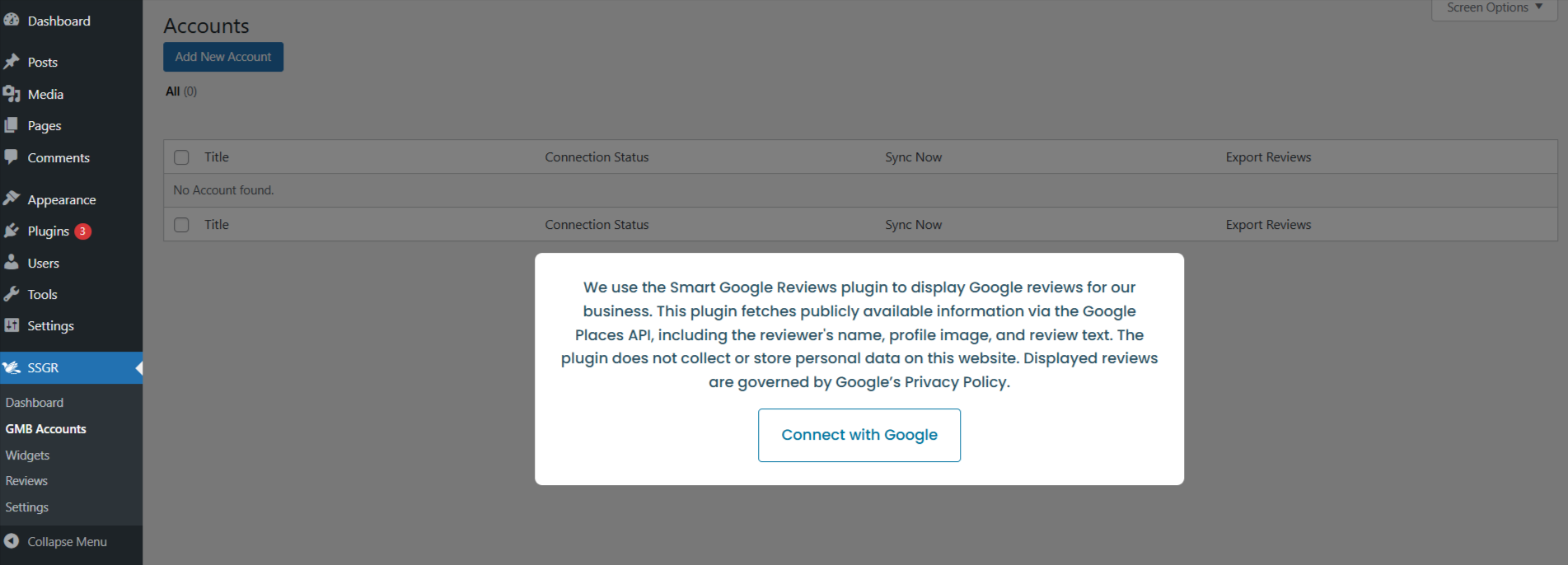Click the Comments bubble icon
Image resolution: width=1568 pixels, height=565 pixels.
click(12, 156)
